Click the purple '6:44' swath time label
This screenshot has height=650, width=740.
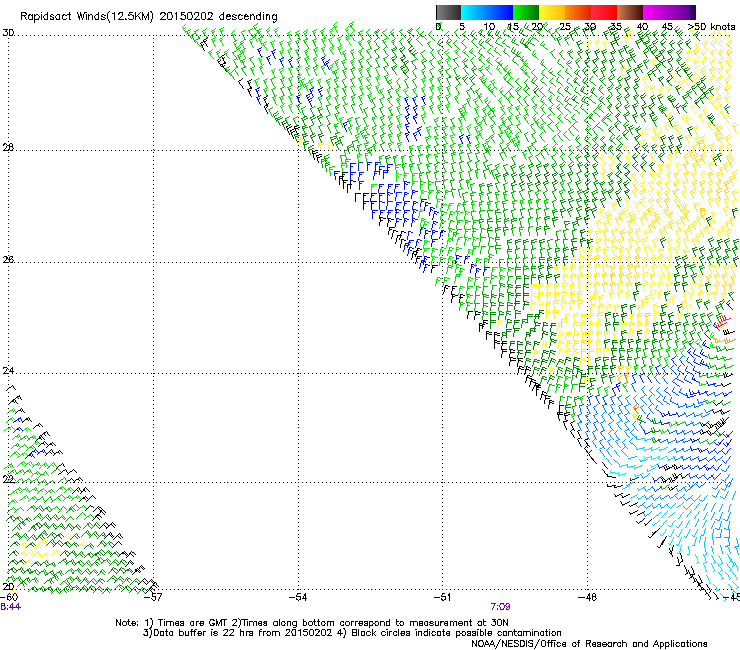coord(10,607)
